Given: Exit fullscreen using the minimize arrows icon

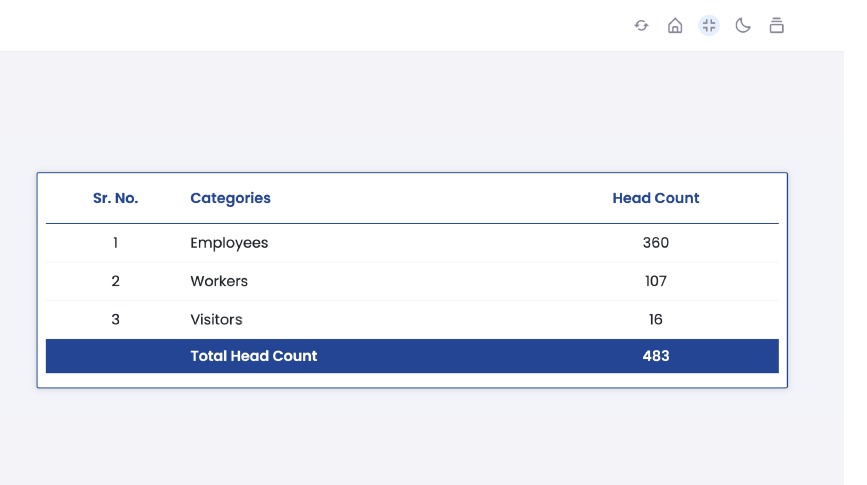Looking at the screenshot, I should click(x=709, y=26).
